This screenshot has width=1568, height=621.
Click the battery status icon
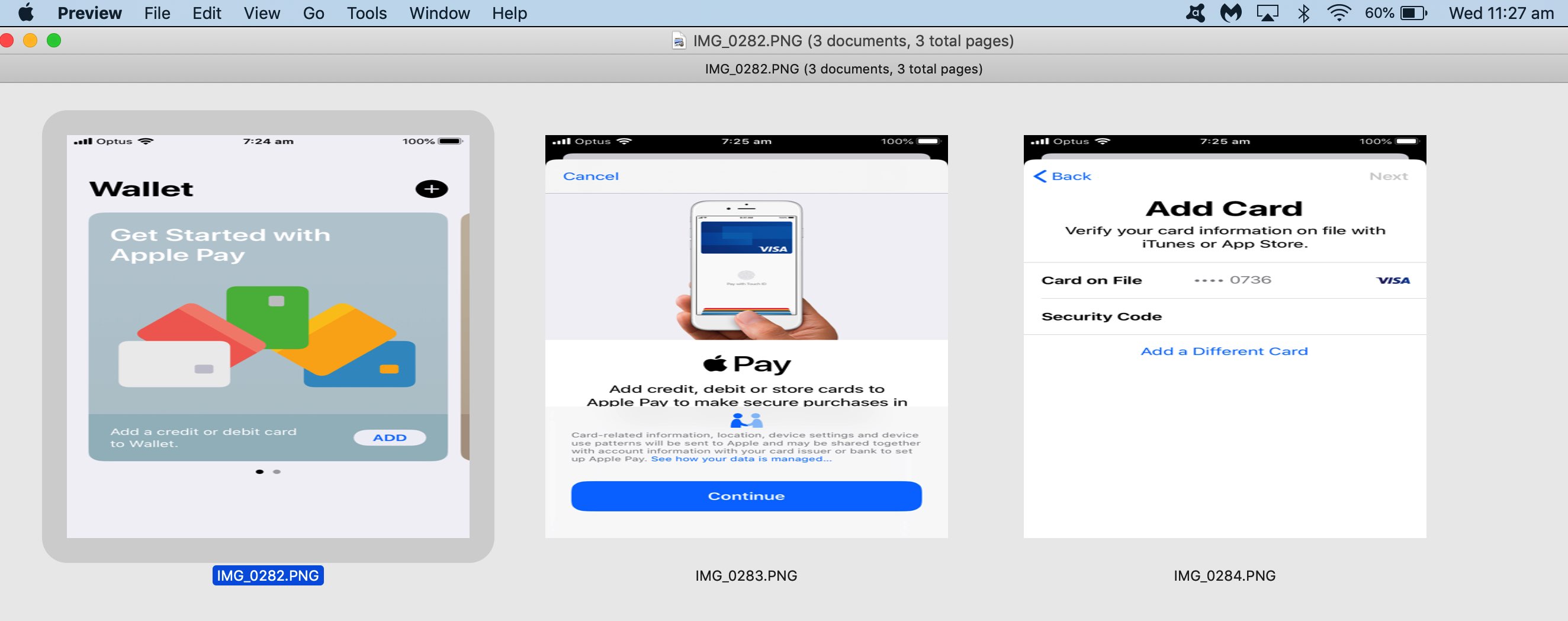coord(1413,13)
